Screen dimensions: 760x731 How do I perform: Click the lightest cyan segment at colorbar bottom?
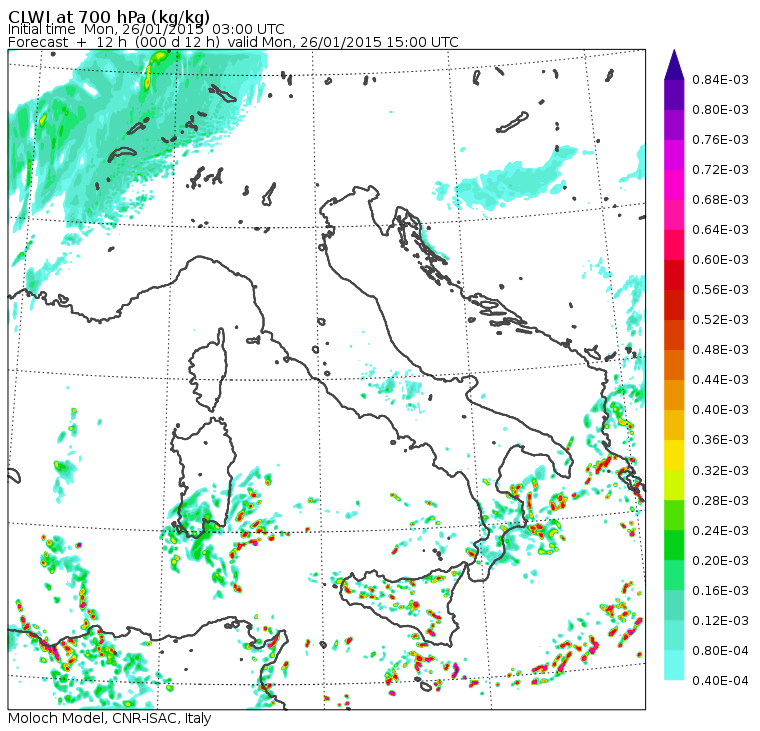[x=674, y=666]
